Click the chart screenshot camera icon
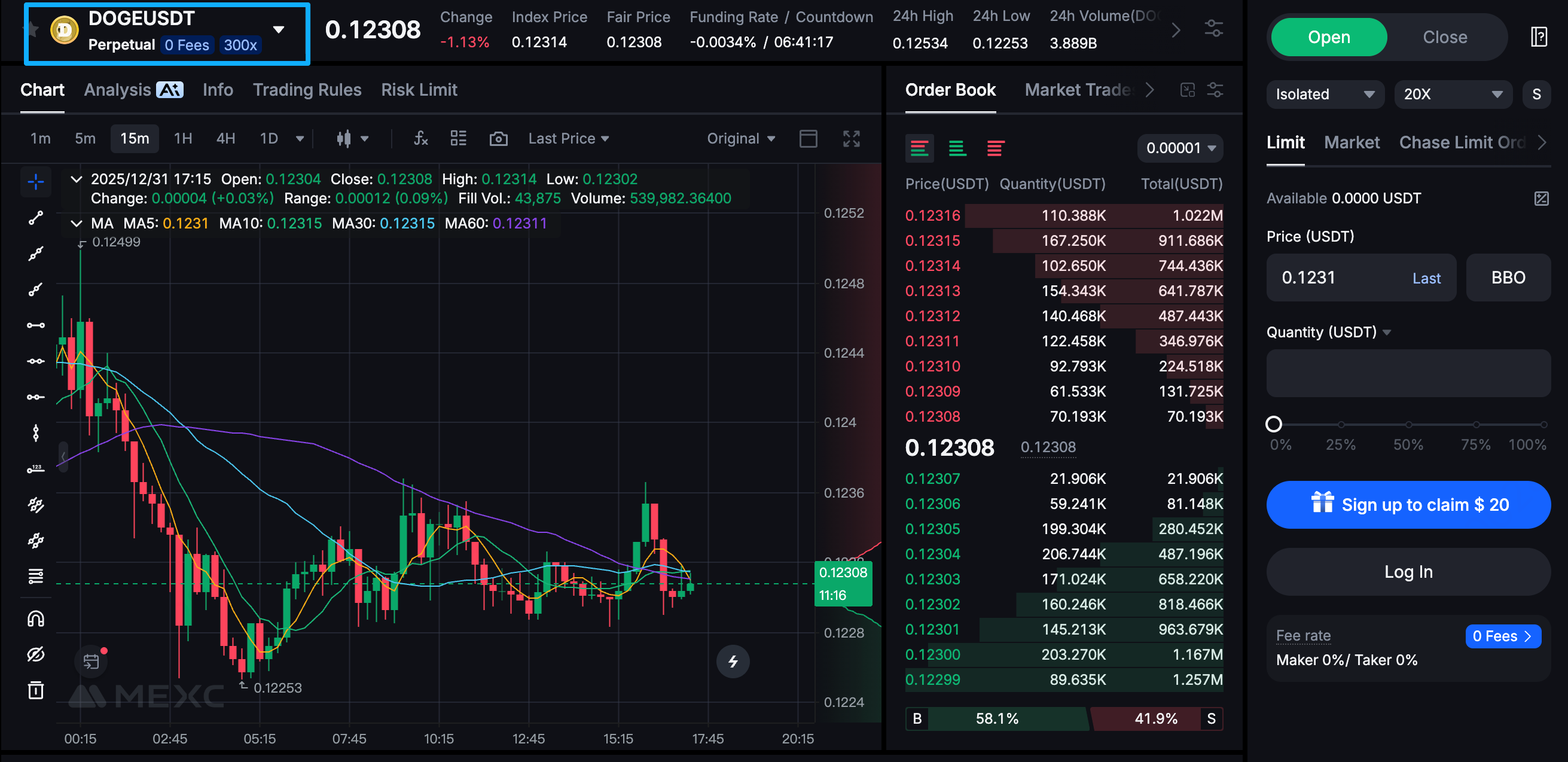1568x762 pixels. 498,139
